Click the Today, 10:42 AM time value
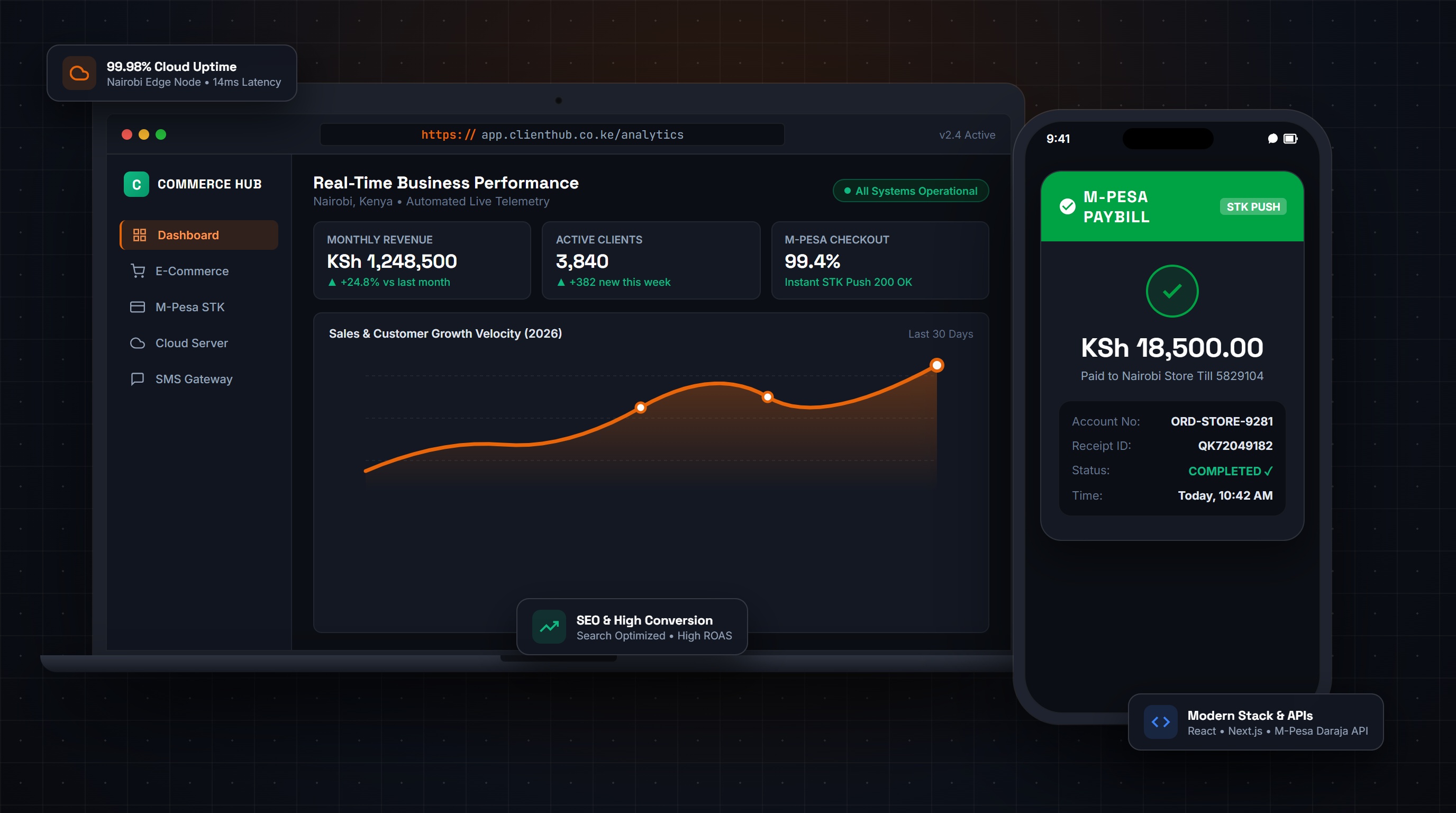The image size is (1456, 813). [1225, 496]
